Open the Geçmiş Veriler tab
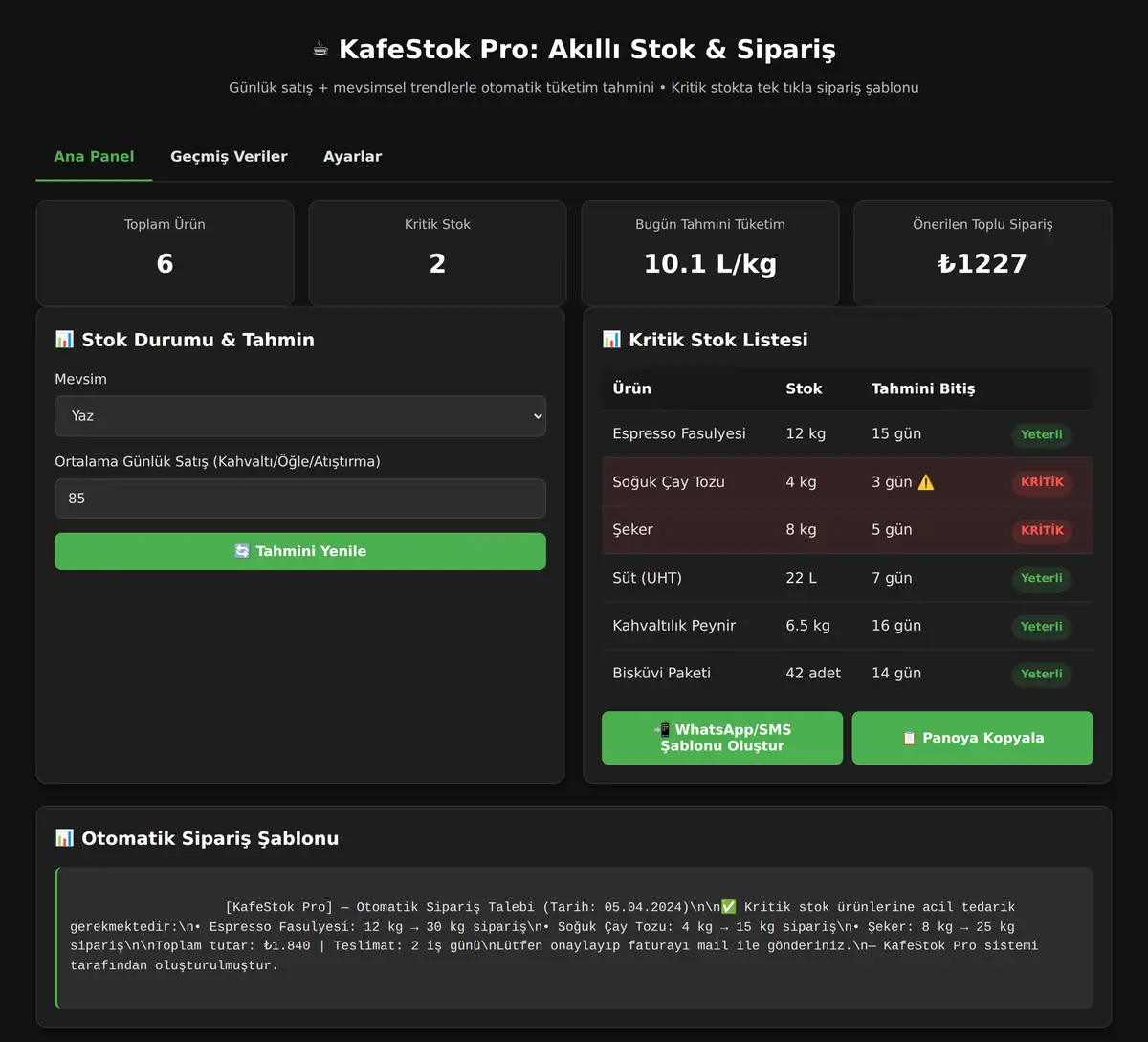This screenshot has height=1042, width=1148. tap(229, 156)
